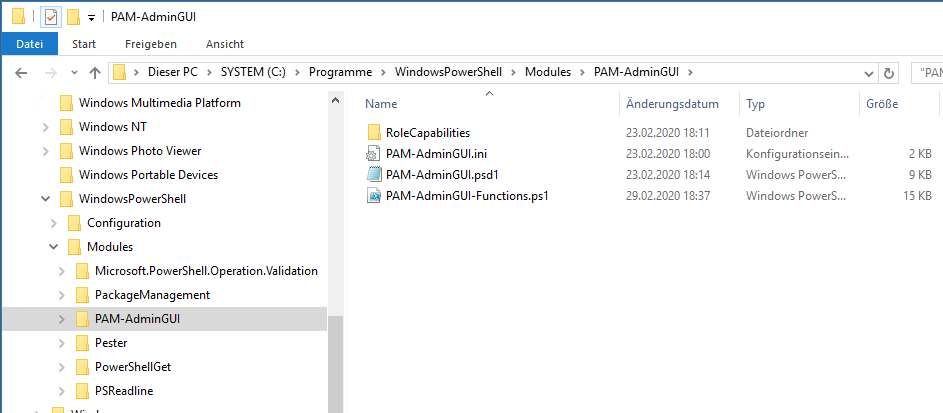Click 'SYSTEM (C:)' breadcrumb in address bar

click(253, 73)
